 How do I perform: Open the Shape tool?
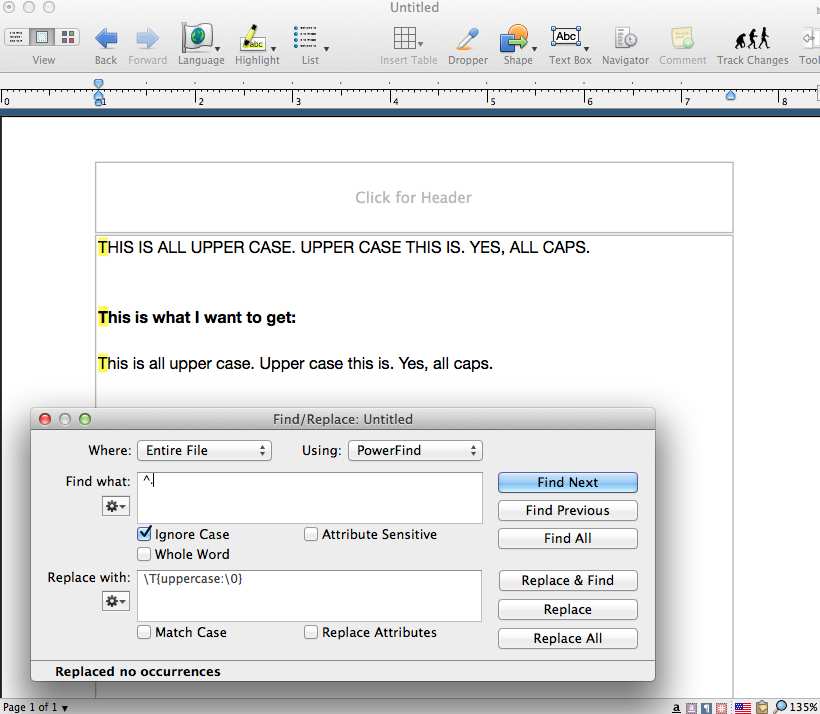515,39
